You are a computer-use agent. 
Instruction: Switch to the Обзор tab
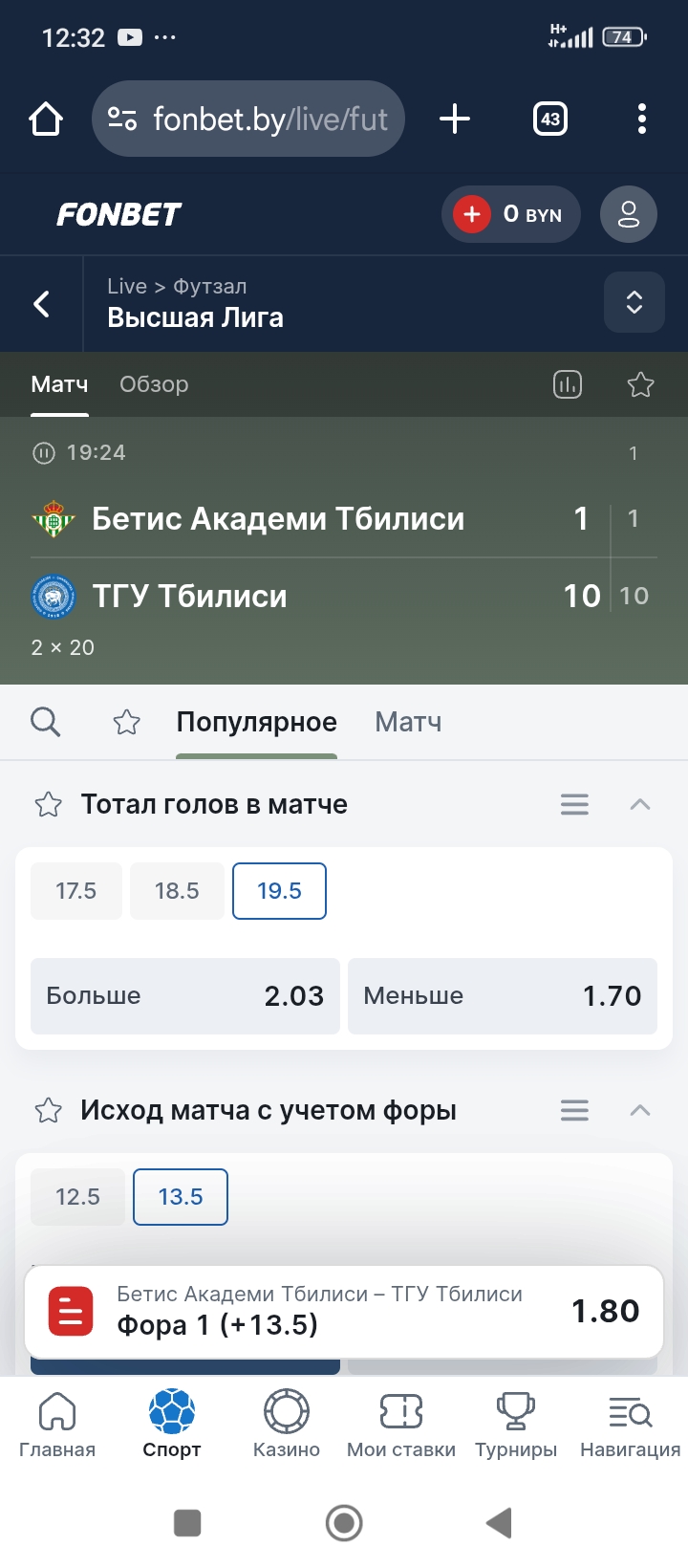[154, 384]
